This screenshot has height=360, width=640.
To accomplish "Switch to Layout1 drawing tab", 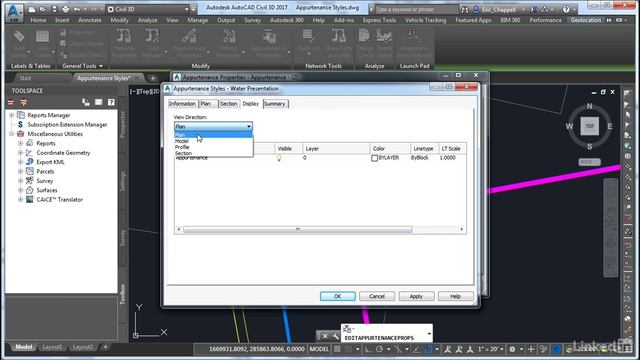I will [52, 347].
